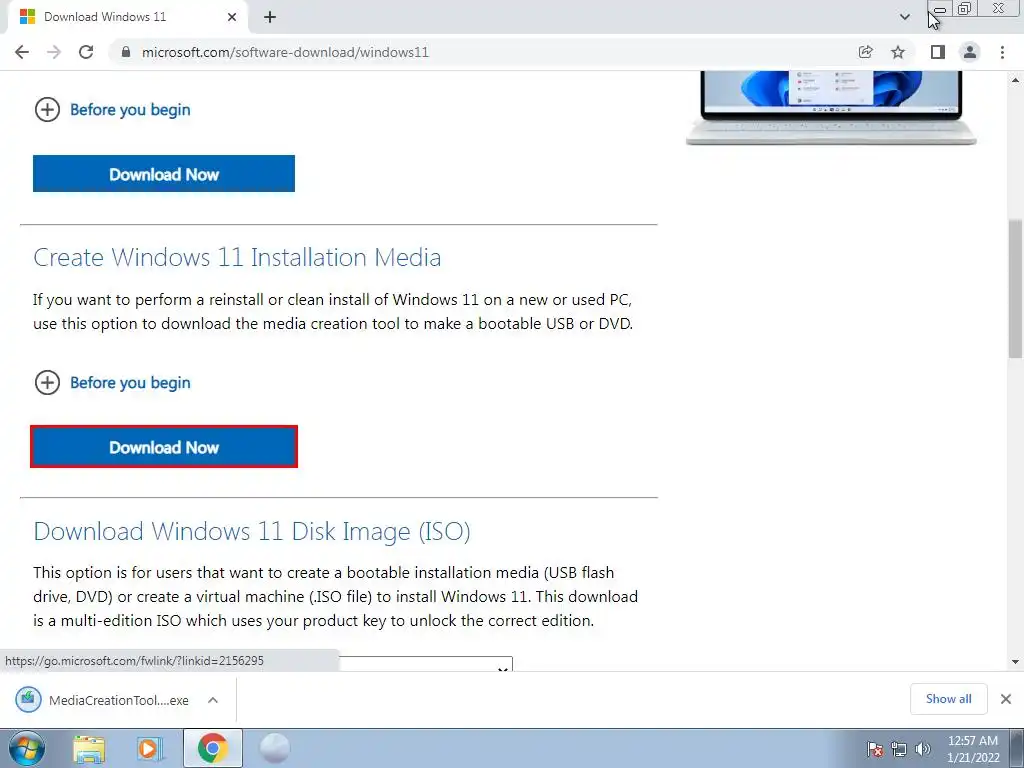Screen dimensions: 1024x768
Task: Click Download Windows 11 Disk Image heading
Action: pos(251,532)
